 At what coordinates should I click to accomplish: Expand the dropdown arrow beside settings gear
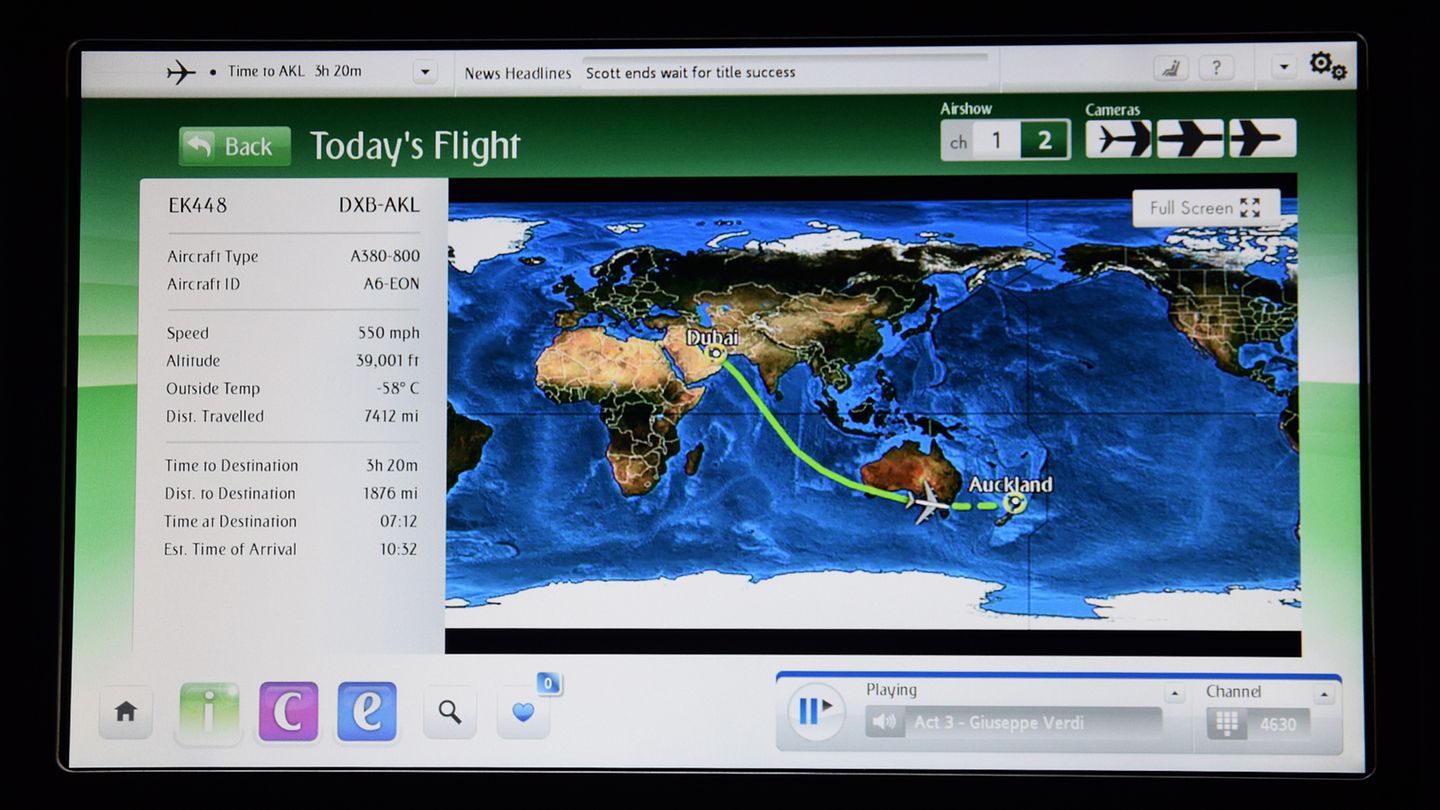click(x=1284, y=68)
